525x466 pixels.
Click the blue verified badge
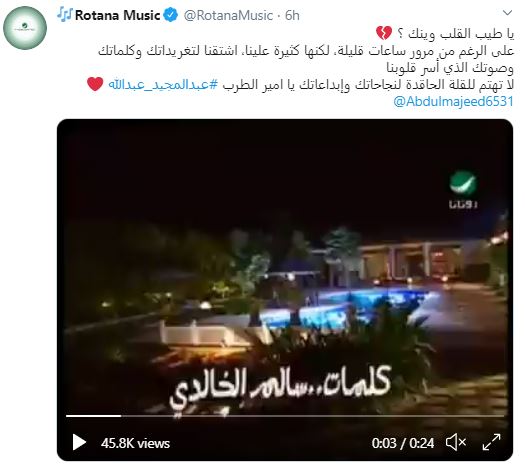pos(171,15)
